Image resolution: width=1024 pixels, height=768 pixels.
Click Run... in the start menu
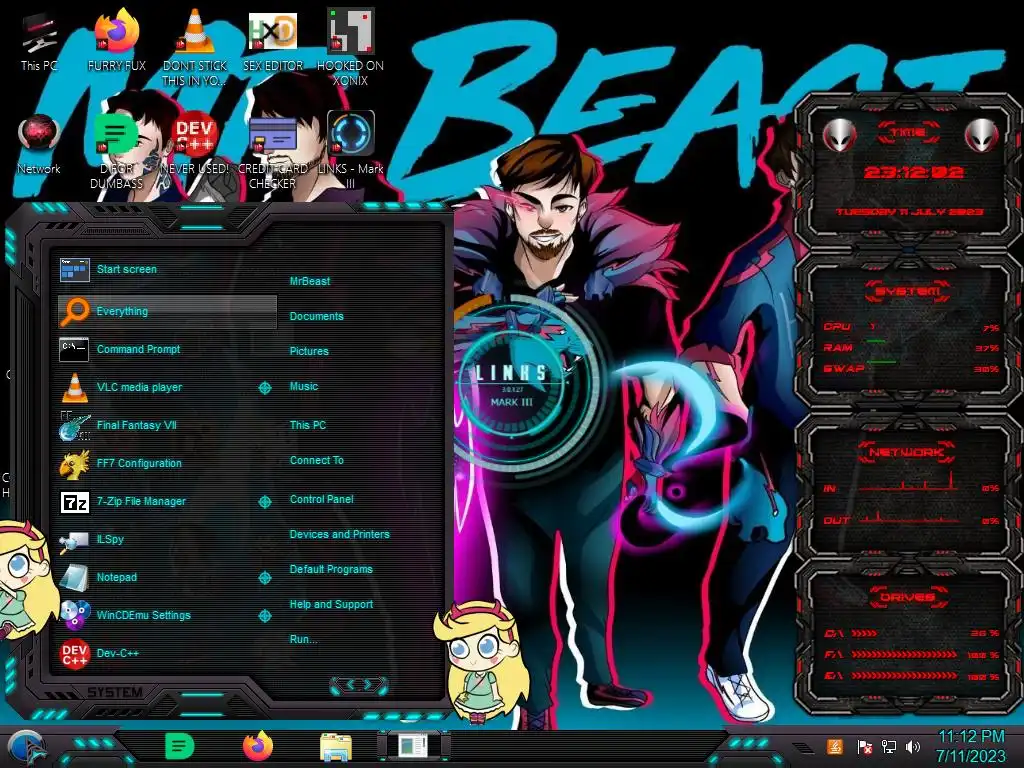coord(304,639)
